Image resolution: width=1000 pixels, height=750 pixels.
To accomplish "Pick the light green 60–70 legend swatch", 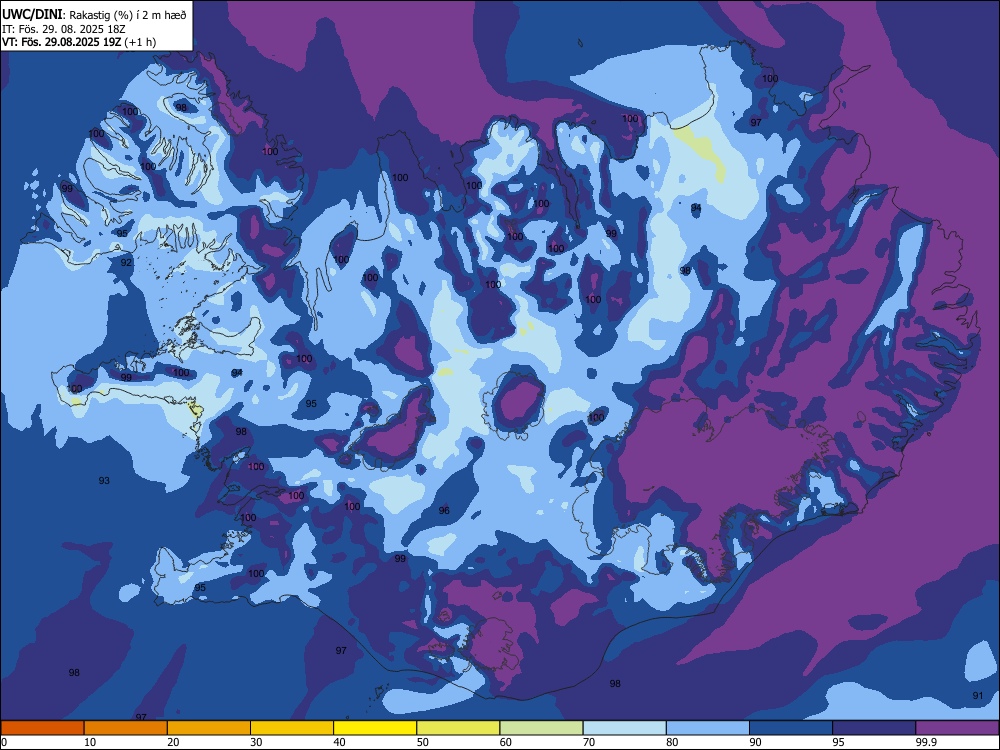I will (541, 728).
